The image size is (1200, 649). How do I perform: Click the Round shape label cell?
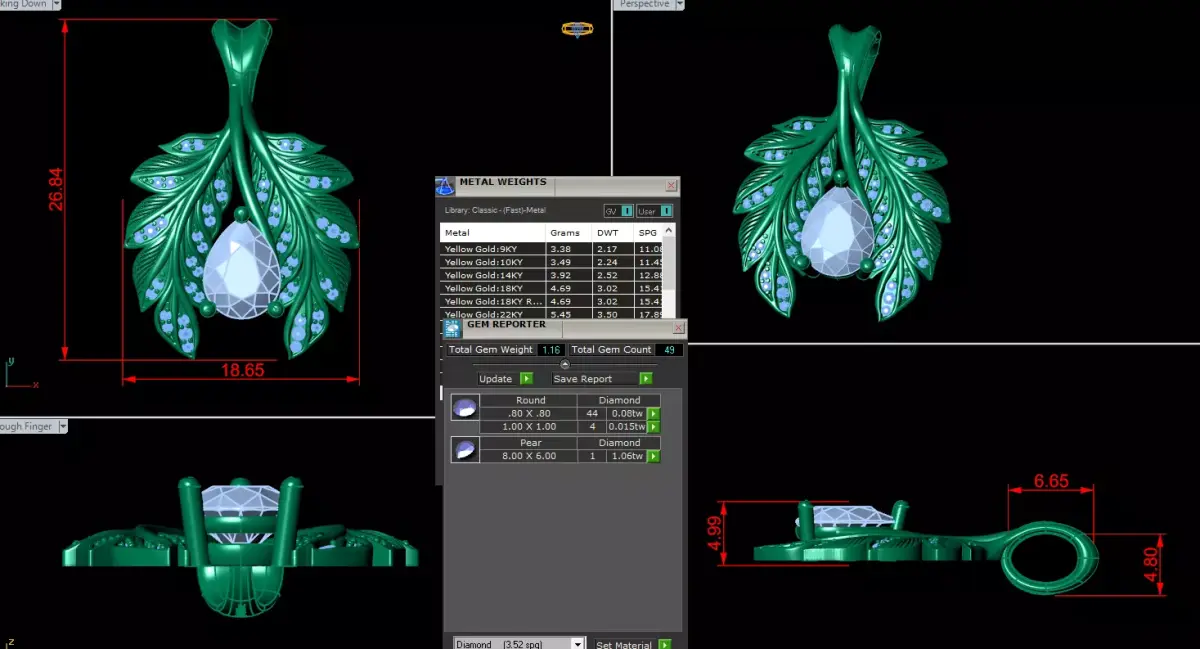[x=529, y=401]
